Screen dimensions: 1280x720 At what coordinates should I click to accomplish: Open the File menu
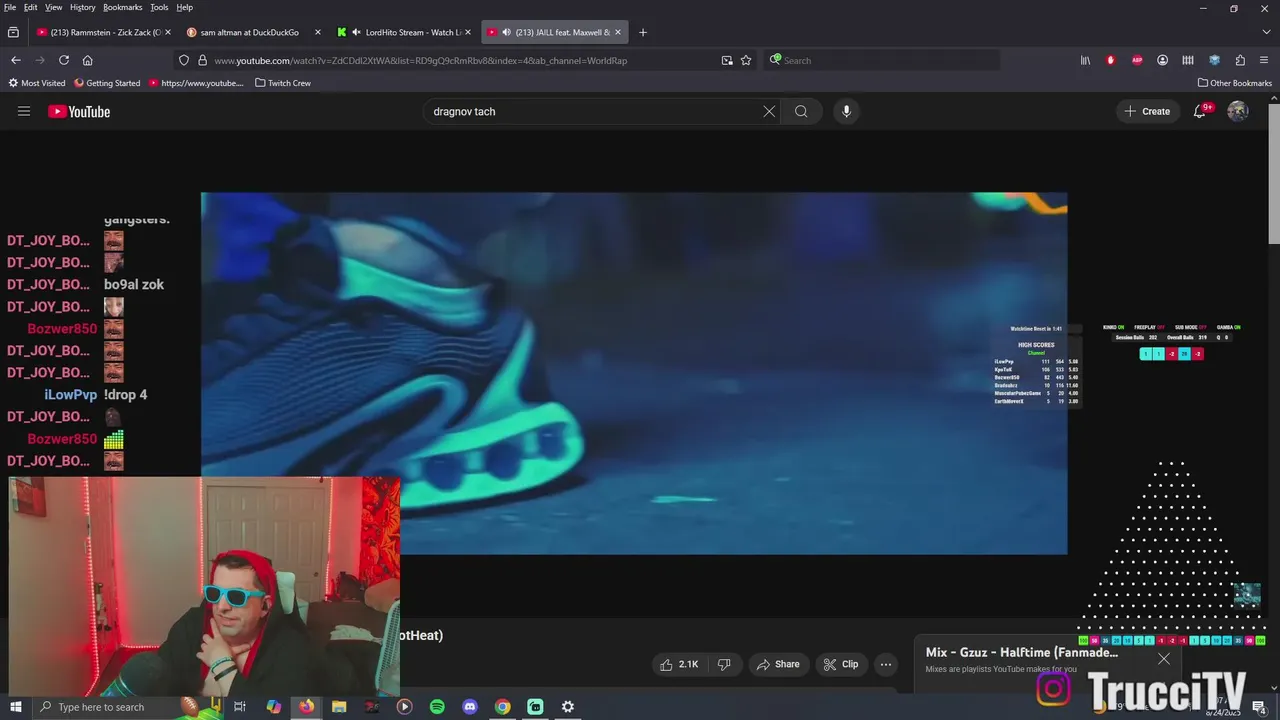point(10,7)
